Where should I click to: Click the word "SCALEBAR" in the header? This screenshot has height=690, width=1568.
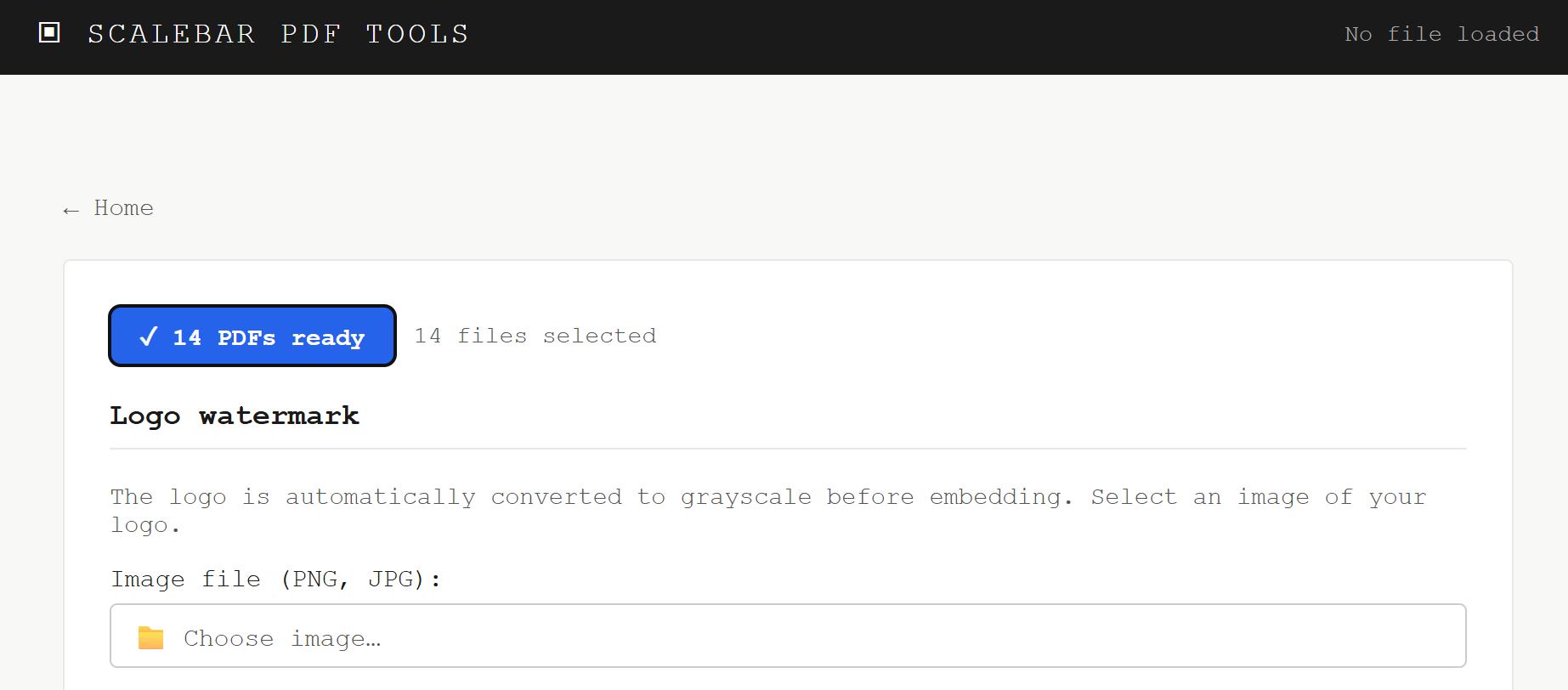click(x=172, y=34)
